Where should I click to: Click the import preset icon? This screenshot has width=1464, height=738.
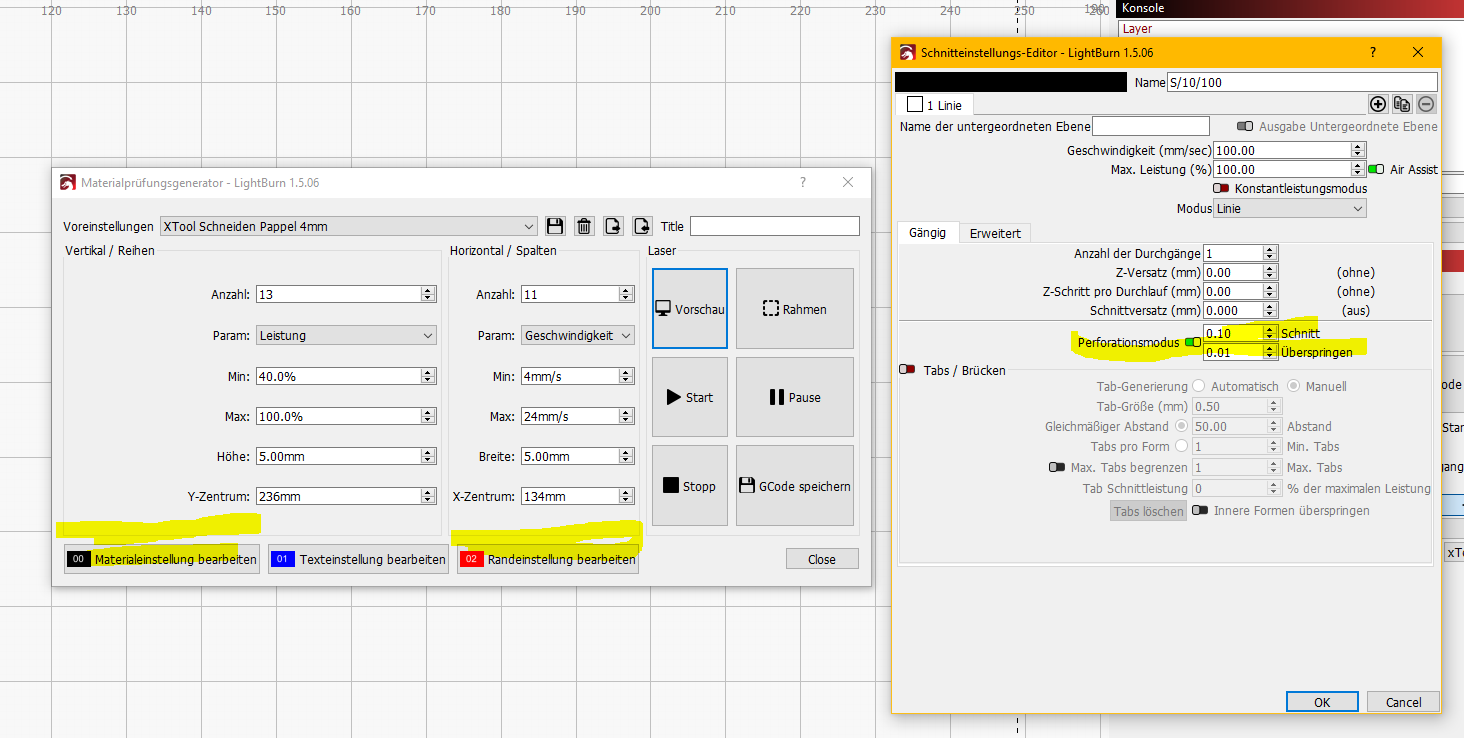(642, 226)
